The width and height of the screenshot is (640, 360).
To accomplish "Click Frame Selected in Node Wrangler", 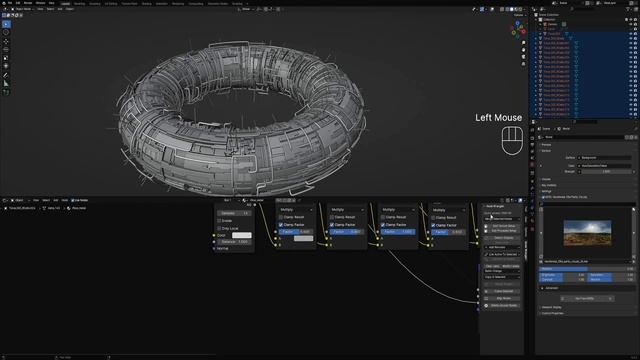I will pyautogui.click(x=502, y=291).
